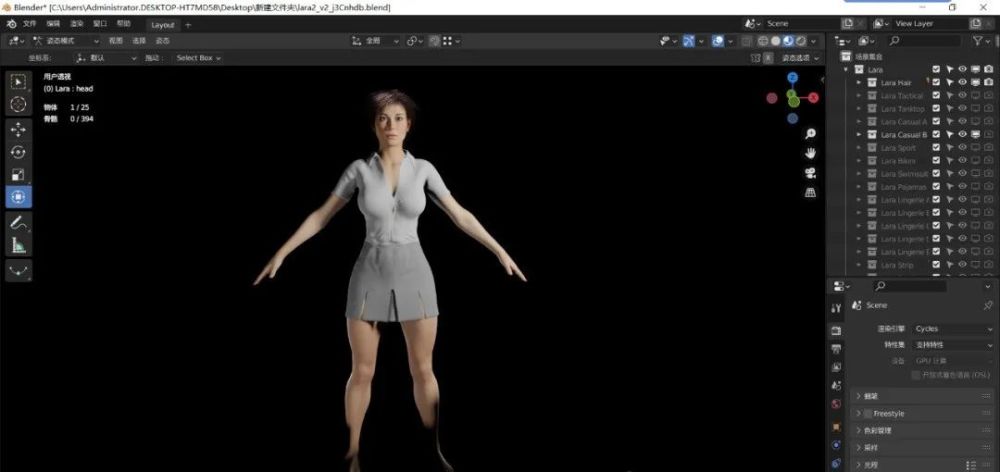Choose the Scale tool
This screenshot has height=472, width=1000.
[18, 174]
